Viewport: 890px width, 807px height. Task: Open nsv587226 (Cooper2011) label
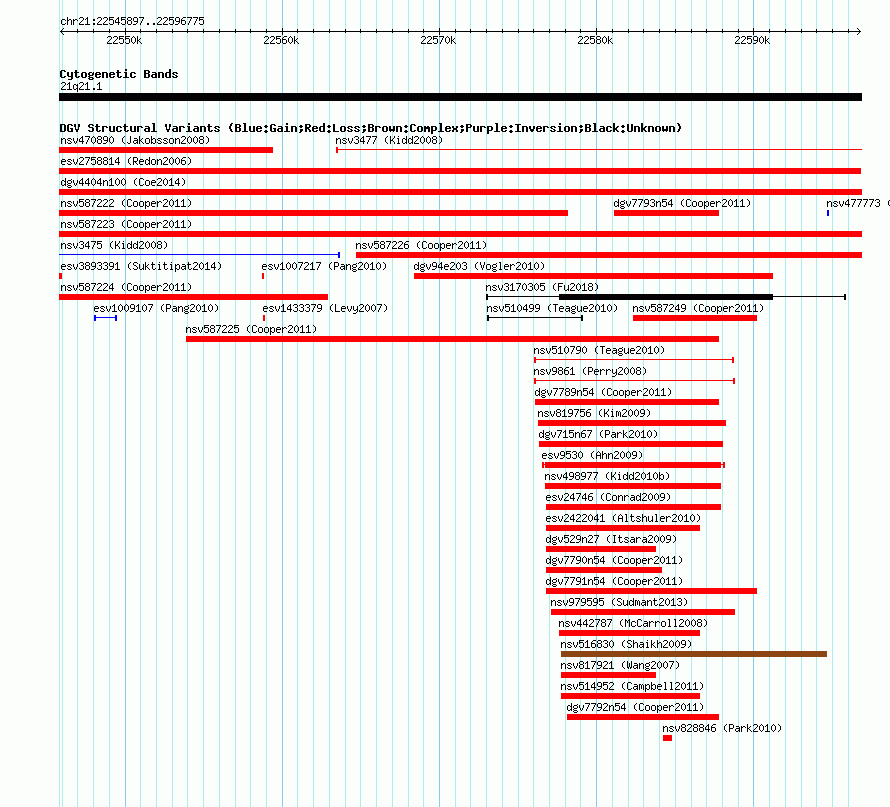pyautogui.click(x=421, y=245)
